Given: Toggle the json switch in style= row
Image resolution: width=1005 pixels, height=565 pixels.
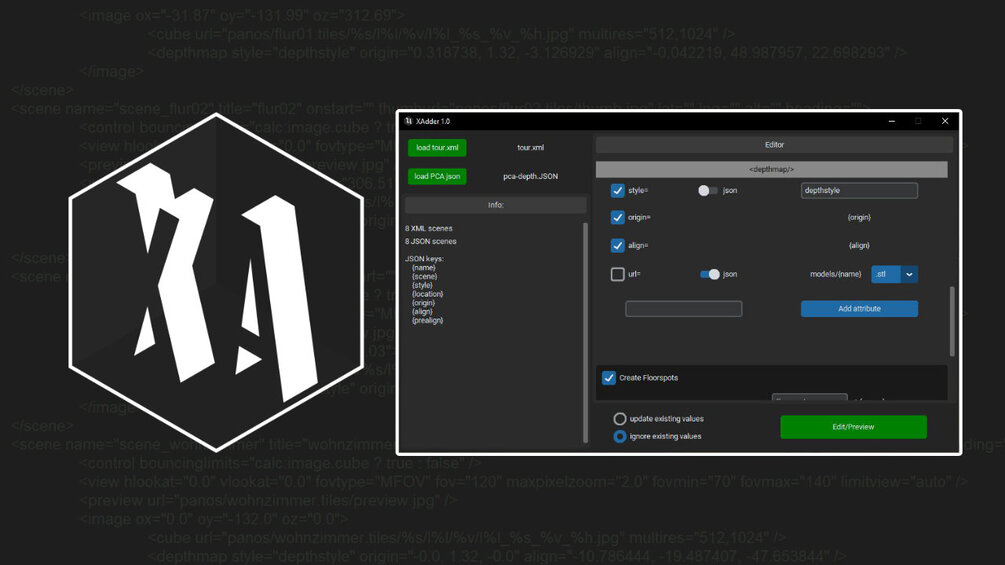Looking at the screenshot, I should point(708,190).
